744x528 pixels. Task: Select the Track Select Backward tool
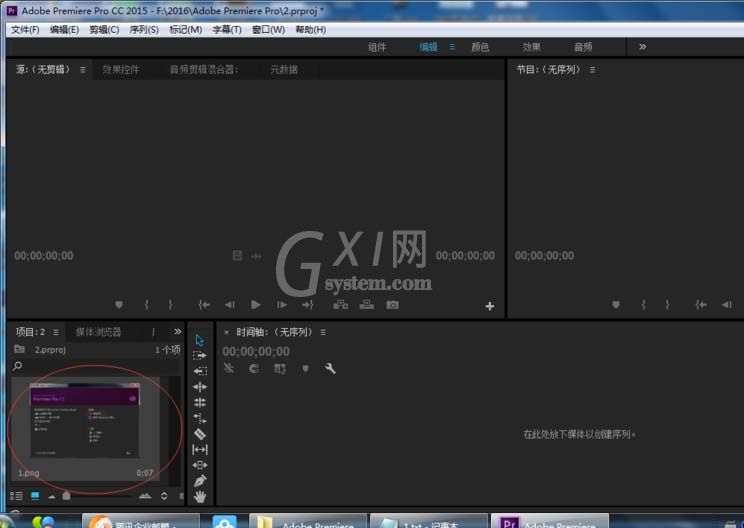200,371
